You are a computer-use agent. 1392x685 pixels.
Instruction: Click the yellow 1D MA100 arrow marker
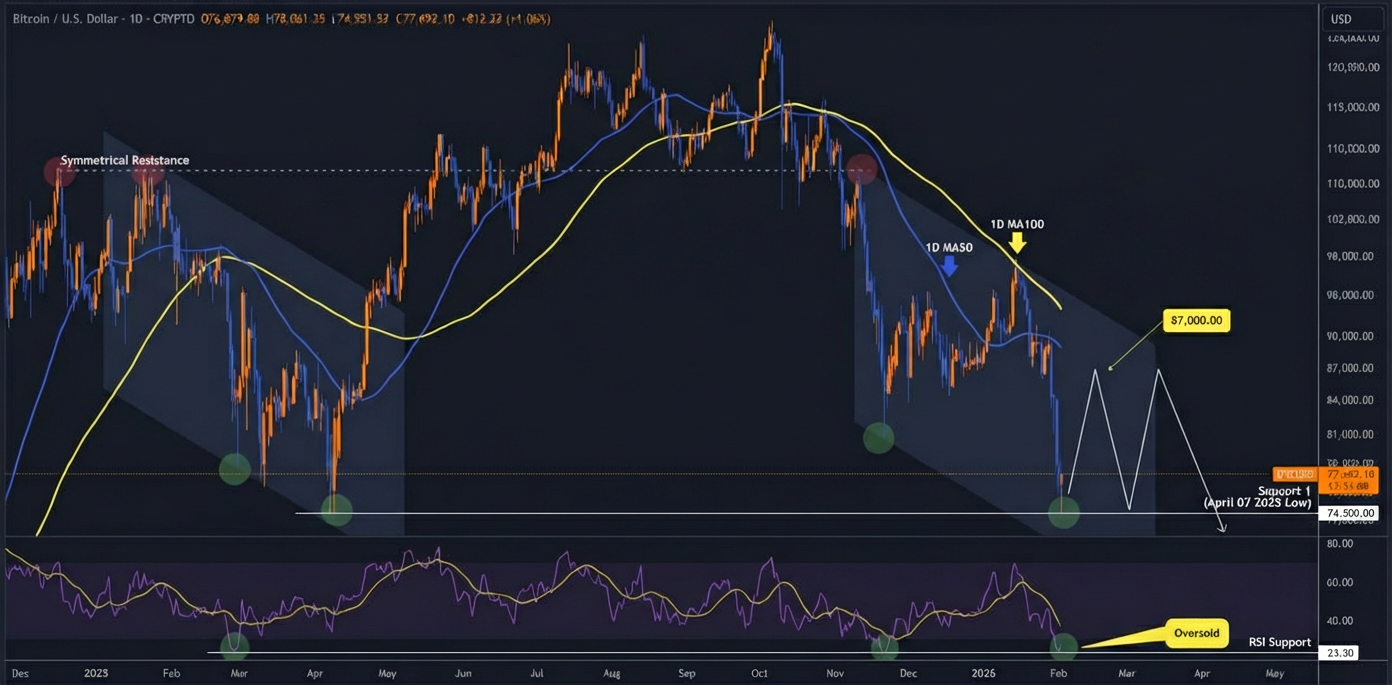[x=1017, y=243]
